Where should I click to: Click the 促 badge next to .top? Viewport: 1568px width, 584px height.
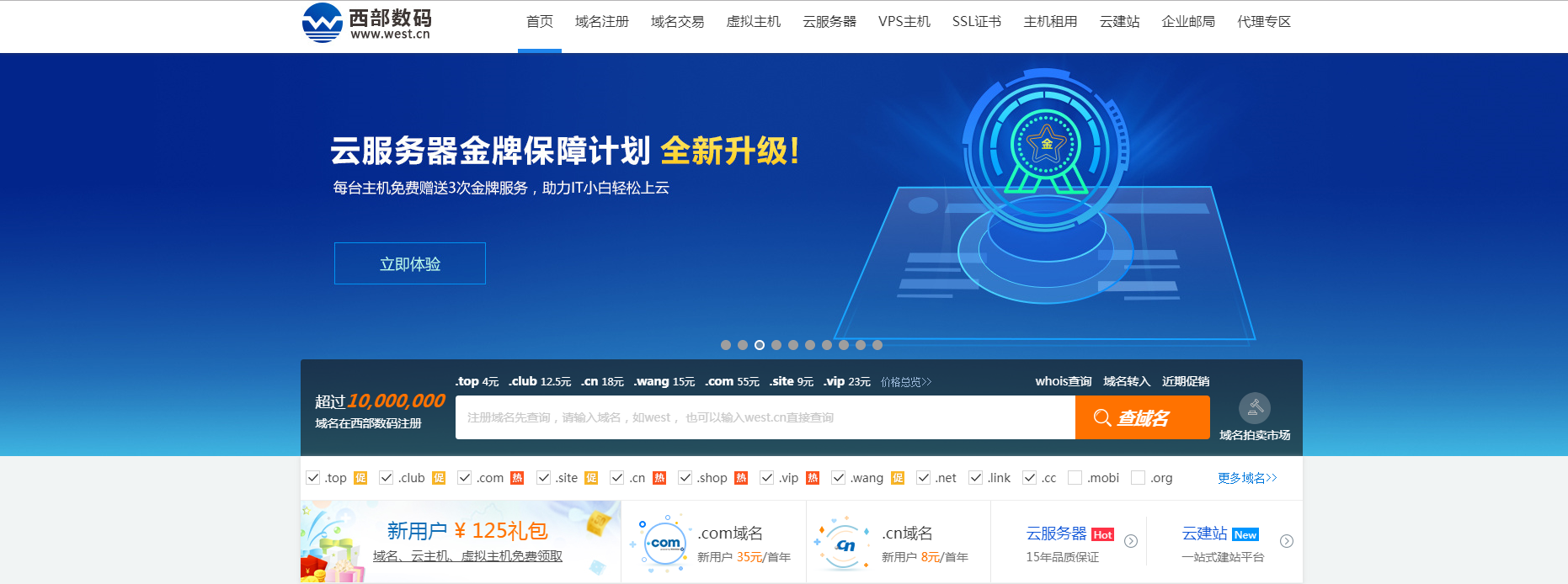pos(360,478)
